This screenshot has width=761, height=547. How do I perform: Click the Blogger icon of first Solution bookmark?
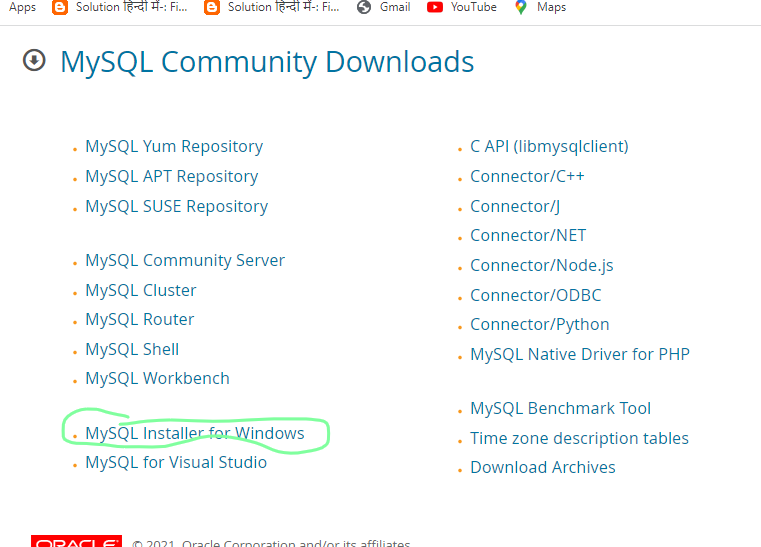point(60,7)
